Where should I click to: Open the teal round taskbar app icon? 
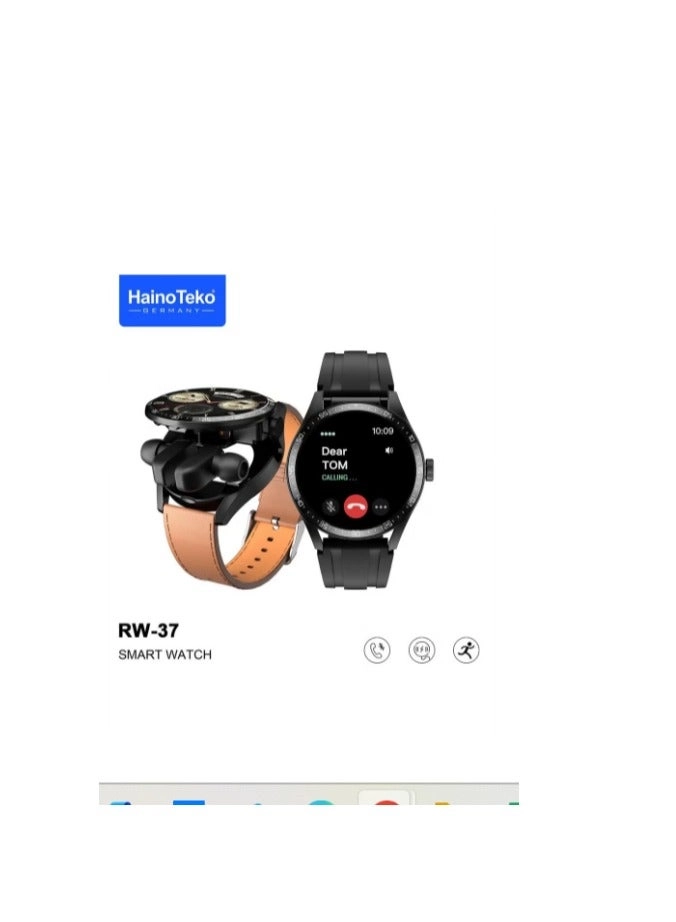(x=320, y=801)
